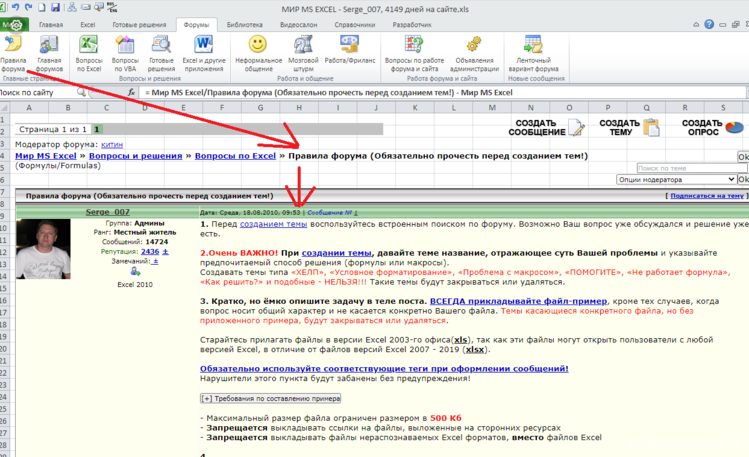The width and height of the screenshot is (749, 457).
Task: Open Готовые решения ribbon button with magnifier
Action: pyautogui.click(x=161, y=54)
